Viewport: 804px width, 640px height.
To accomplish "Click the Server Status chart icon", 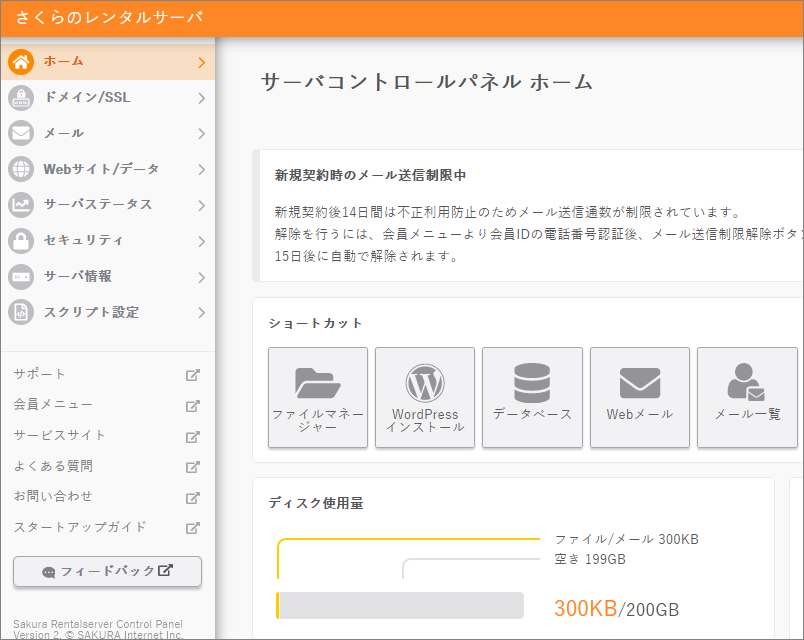I will 21,205.
